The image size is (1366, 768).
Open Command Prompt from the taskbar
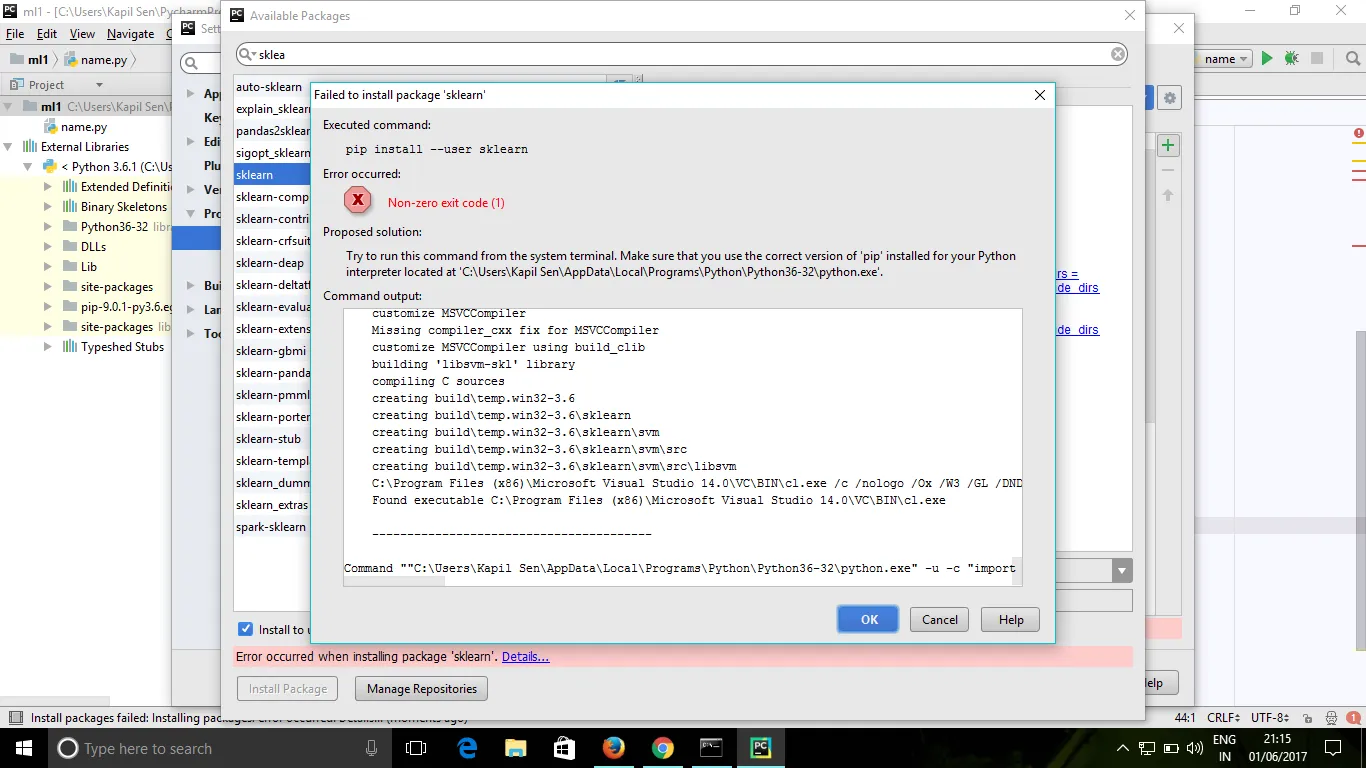click(x=711, y=748)
